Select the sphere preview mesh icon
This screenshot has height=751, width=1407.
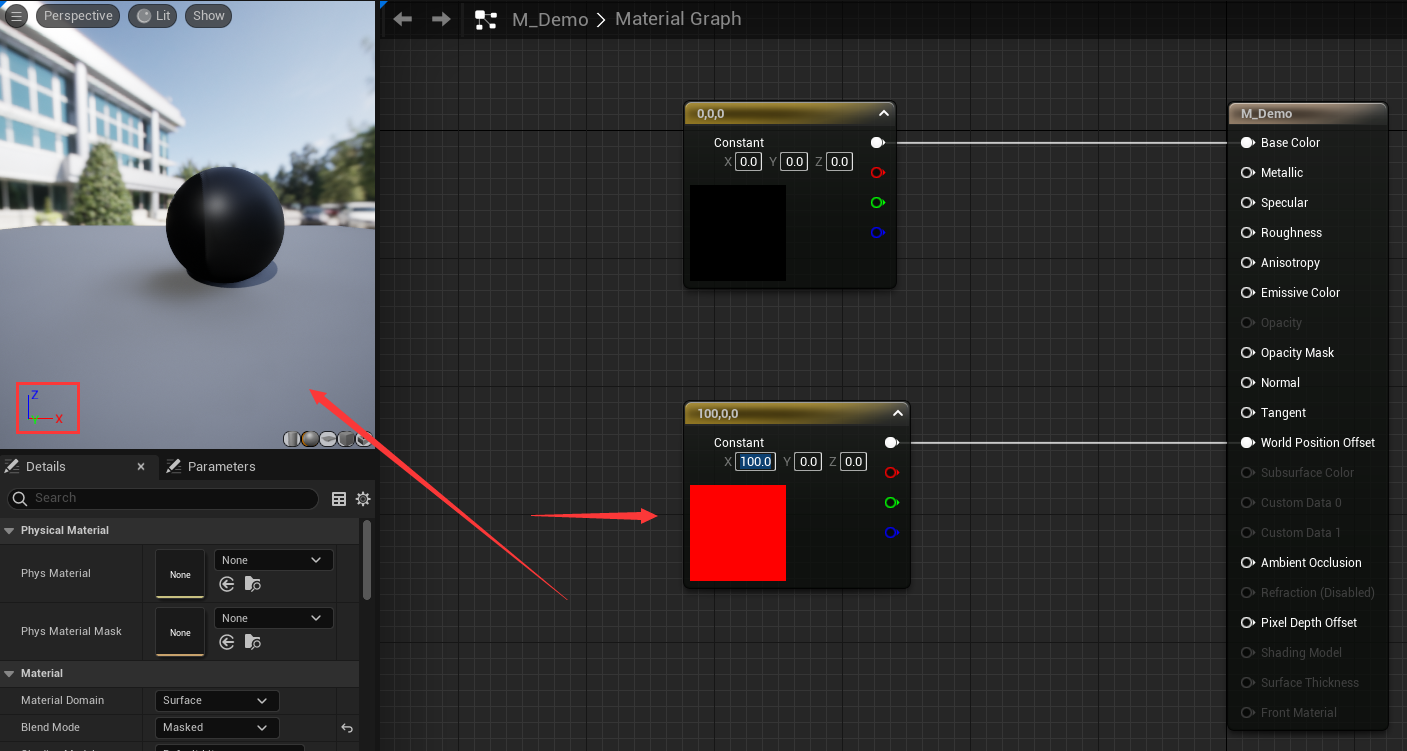[x=310, y=438]
